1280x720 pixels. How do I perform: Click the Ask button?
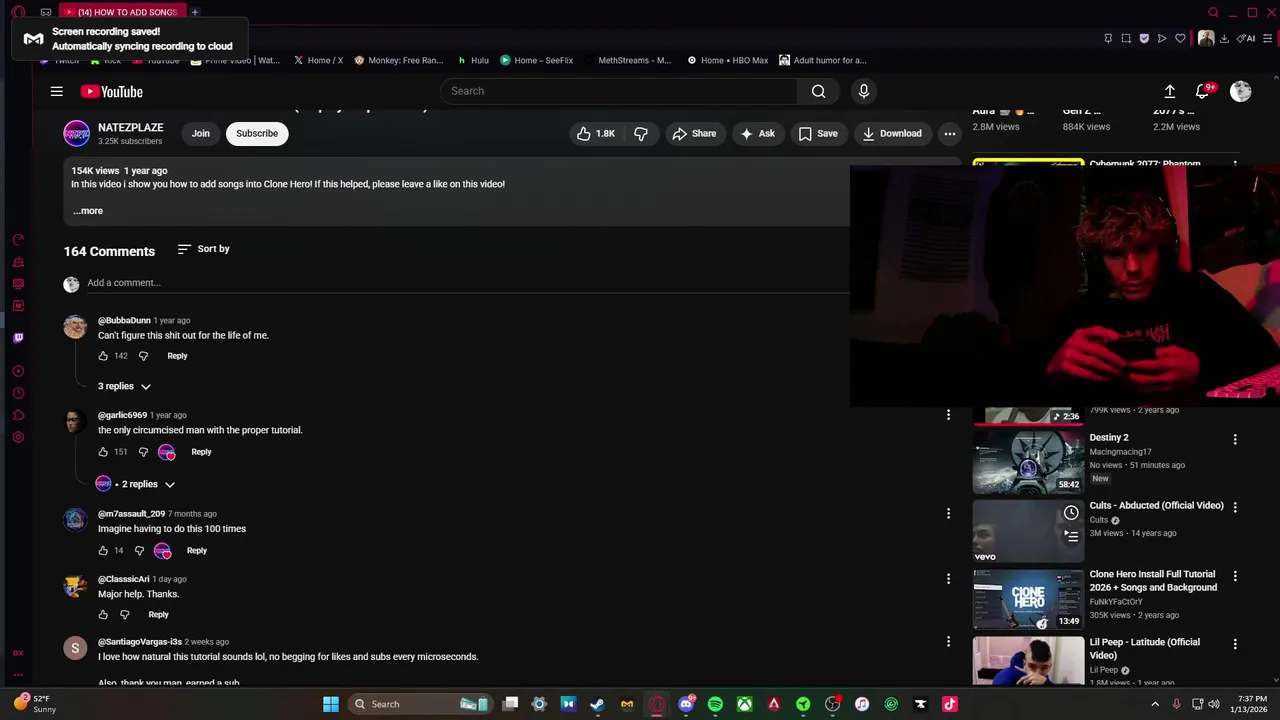click(757, 133)
